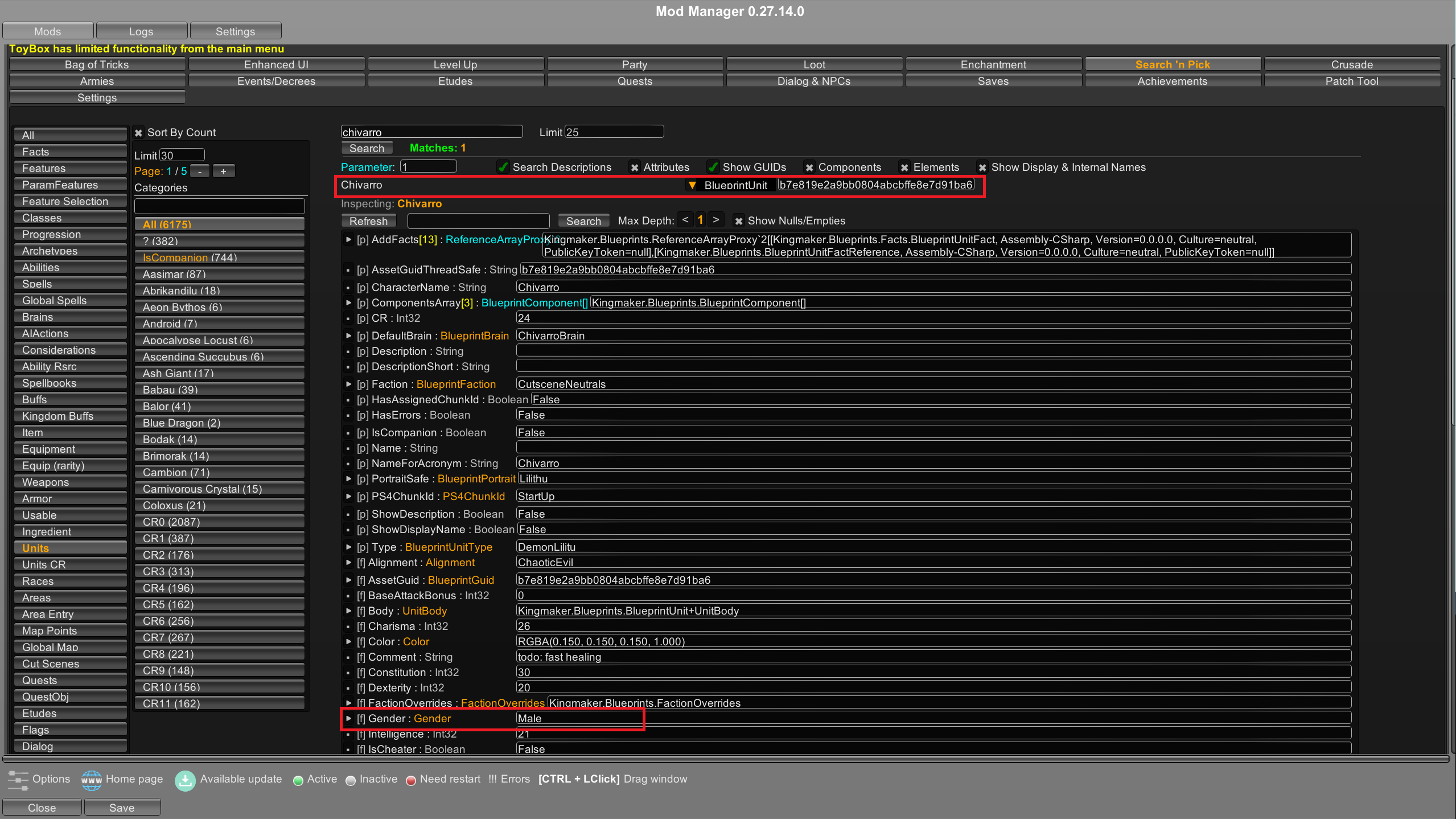
Task: Select the All (6175) category
Action: (x=220, y=224)
